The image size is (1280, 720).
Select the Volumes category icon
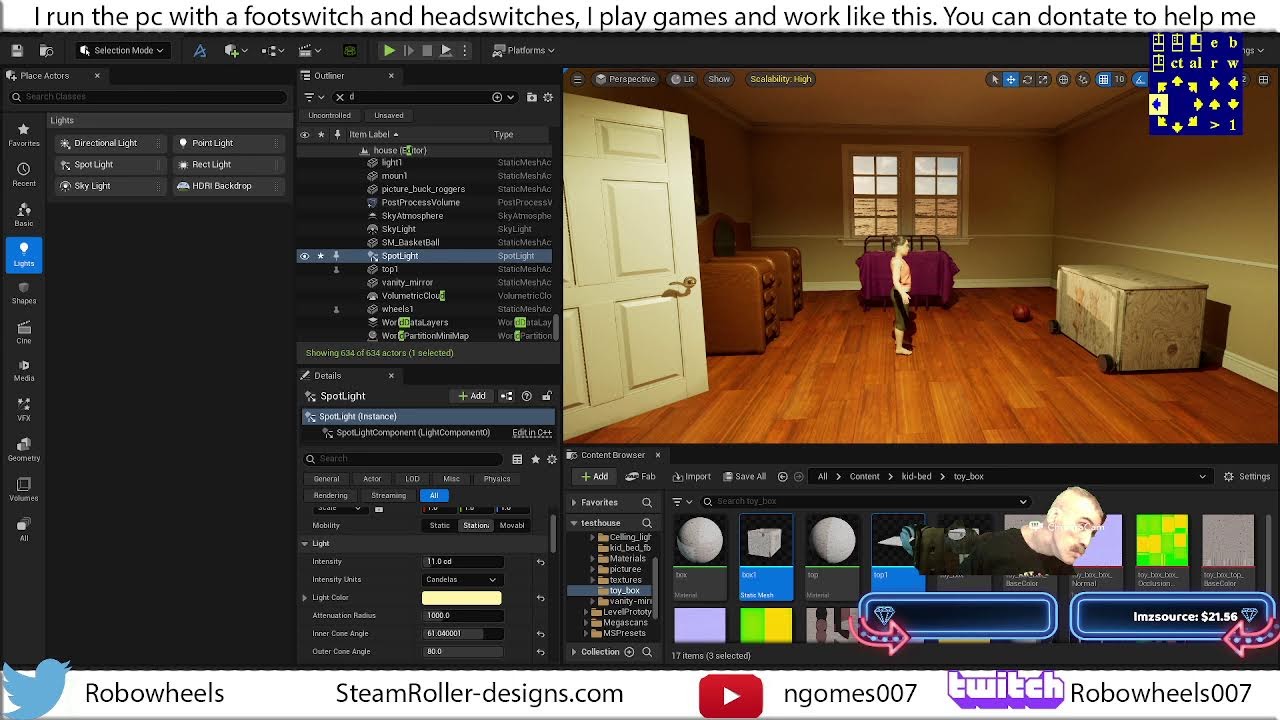click(x=24, y=490)
